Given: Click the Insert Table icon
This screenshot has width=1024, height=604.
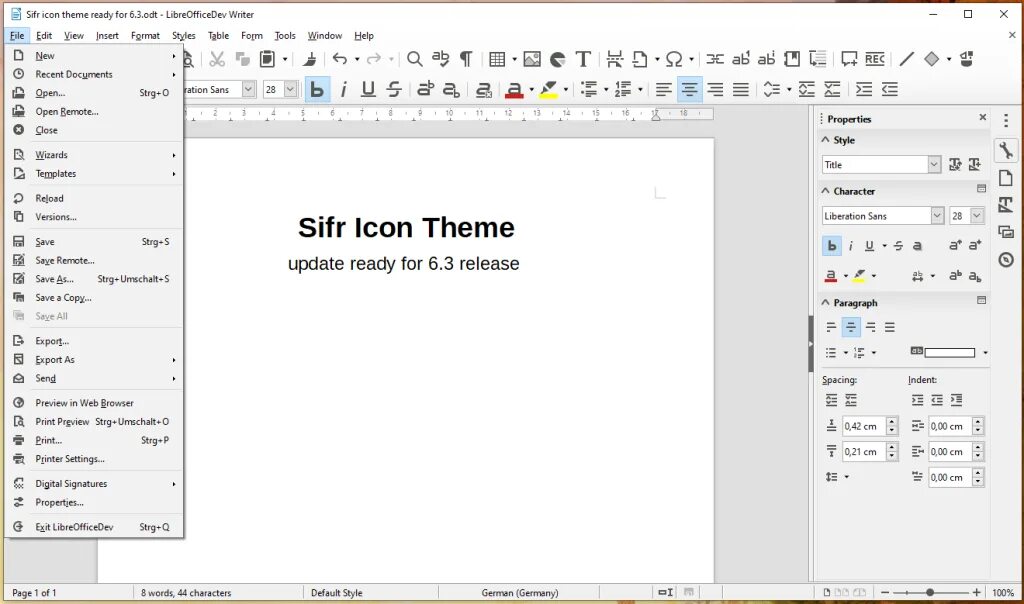Looking at the screenshot, I should [x=497, y=59].
